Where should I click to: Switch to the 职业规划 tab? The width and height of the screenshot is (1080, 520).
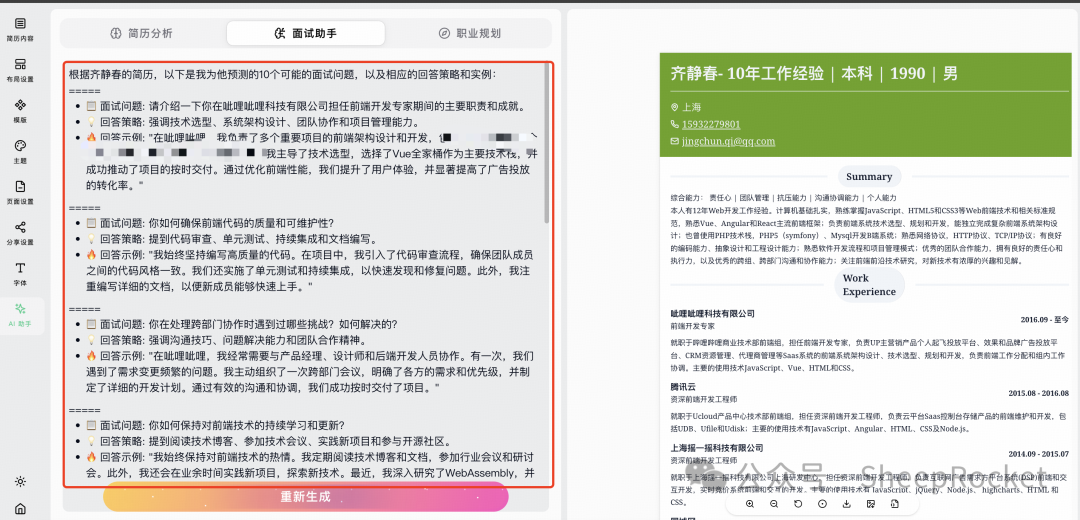coord(469,33)
